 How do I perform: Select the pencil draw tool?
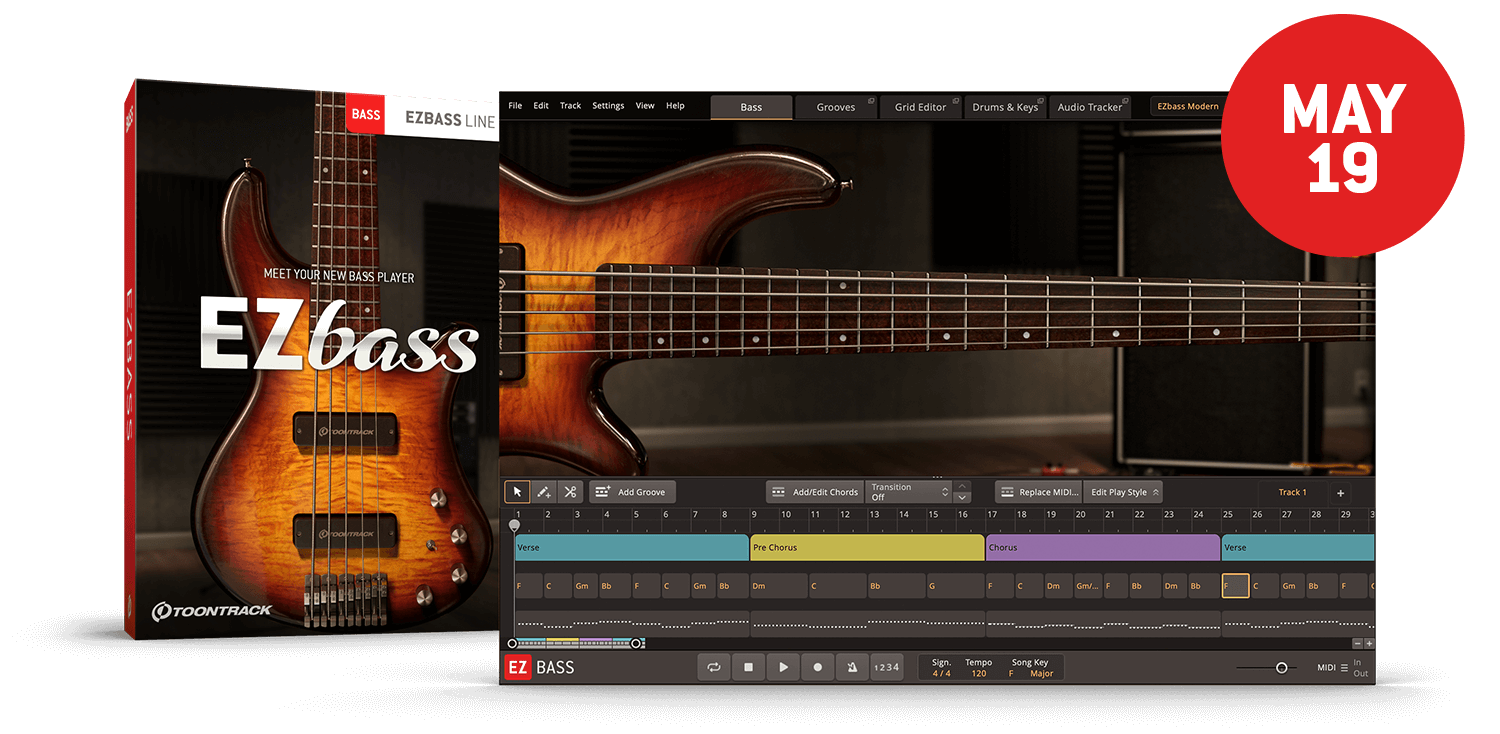(x=544, y=492)
